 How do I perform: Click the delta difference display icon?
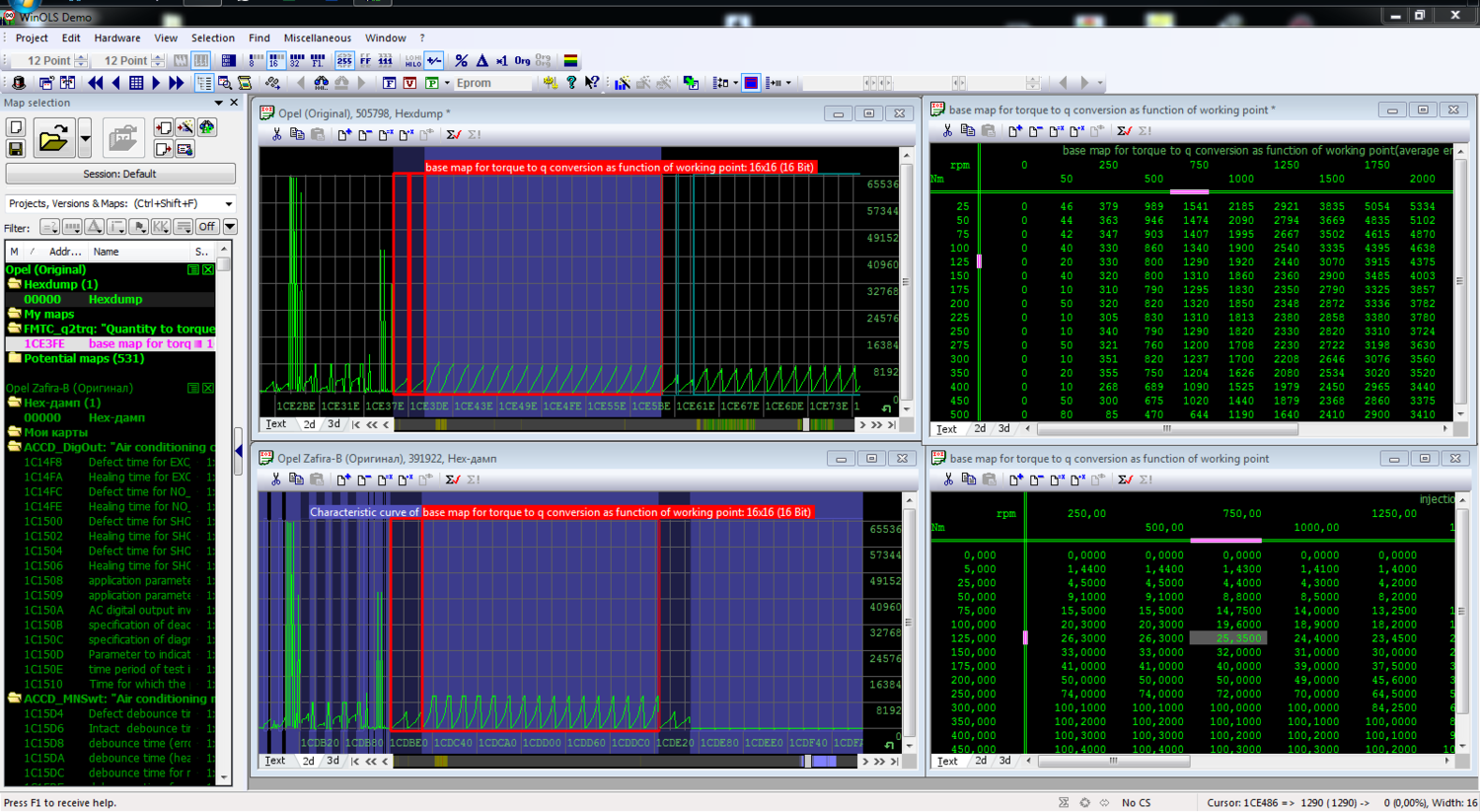[481, 60]
